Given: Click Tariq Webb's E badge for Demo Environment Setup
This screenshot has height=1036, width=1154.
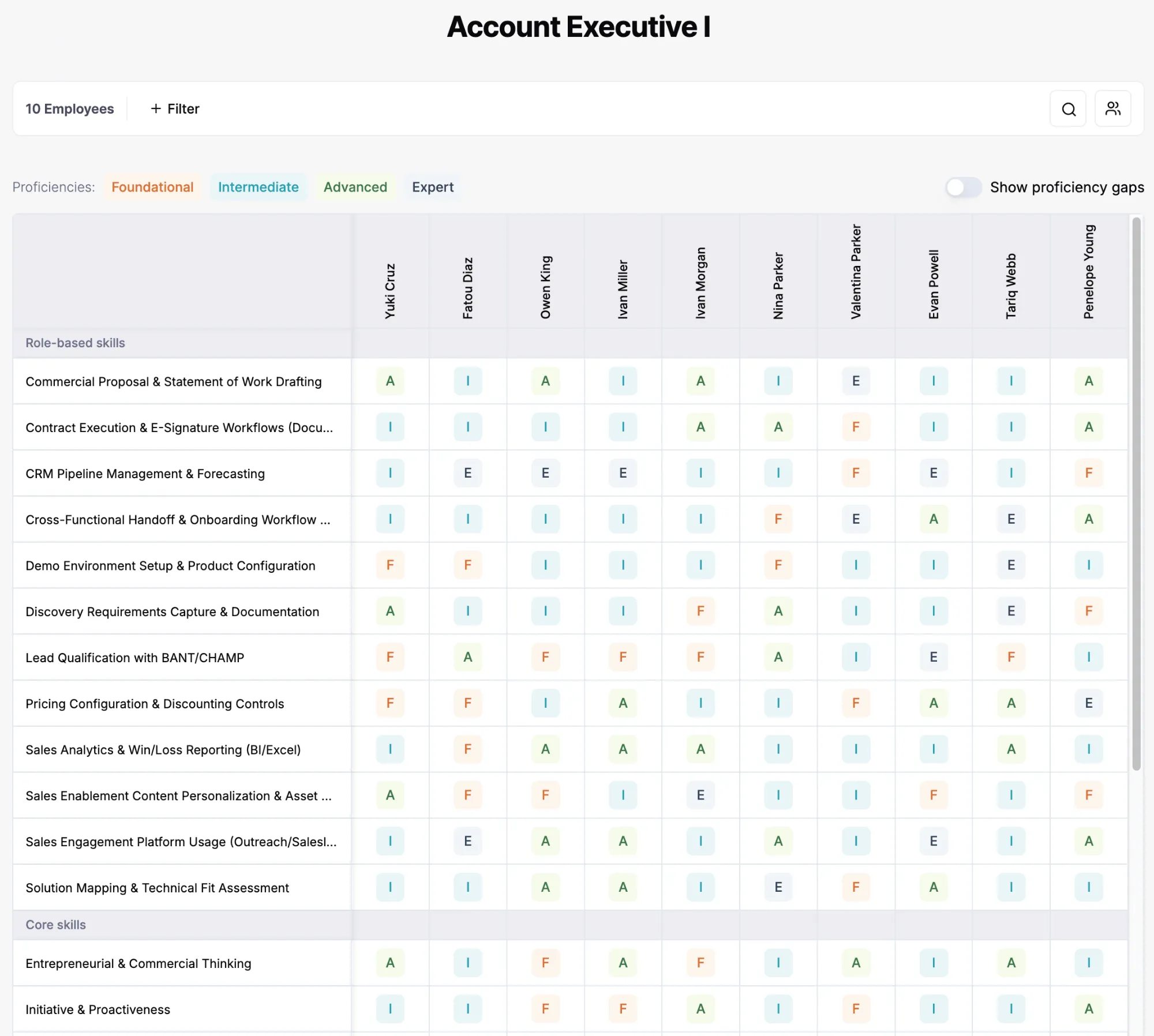Looking at the screenshot, I should [1011, 566].
